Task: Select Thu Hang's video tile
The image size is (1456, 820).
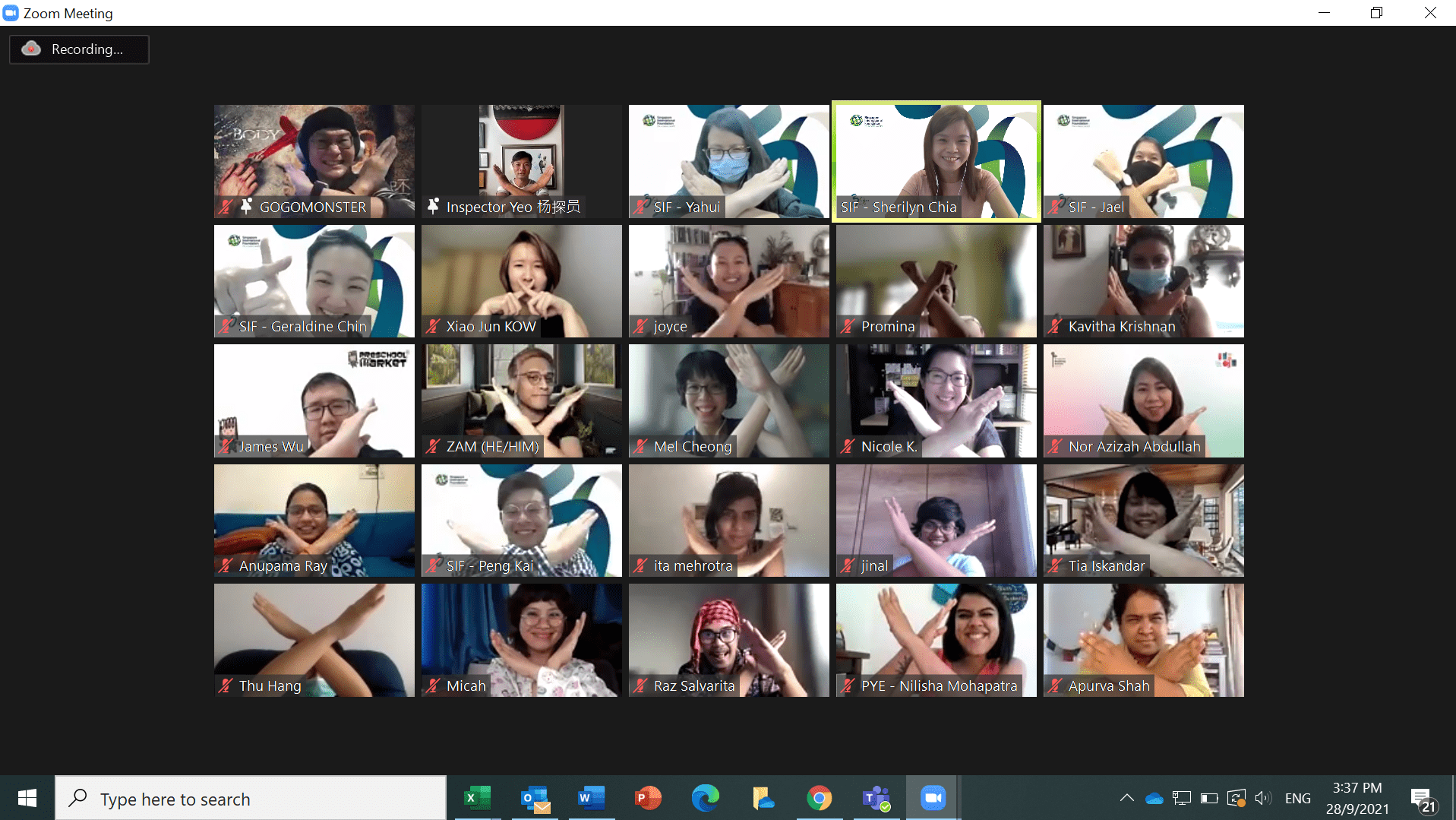Action: 314,640
